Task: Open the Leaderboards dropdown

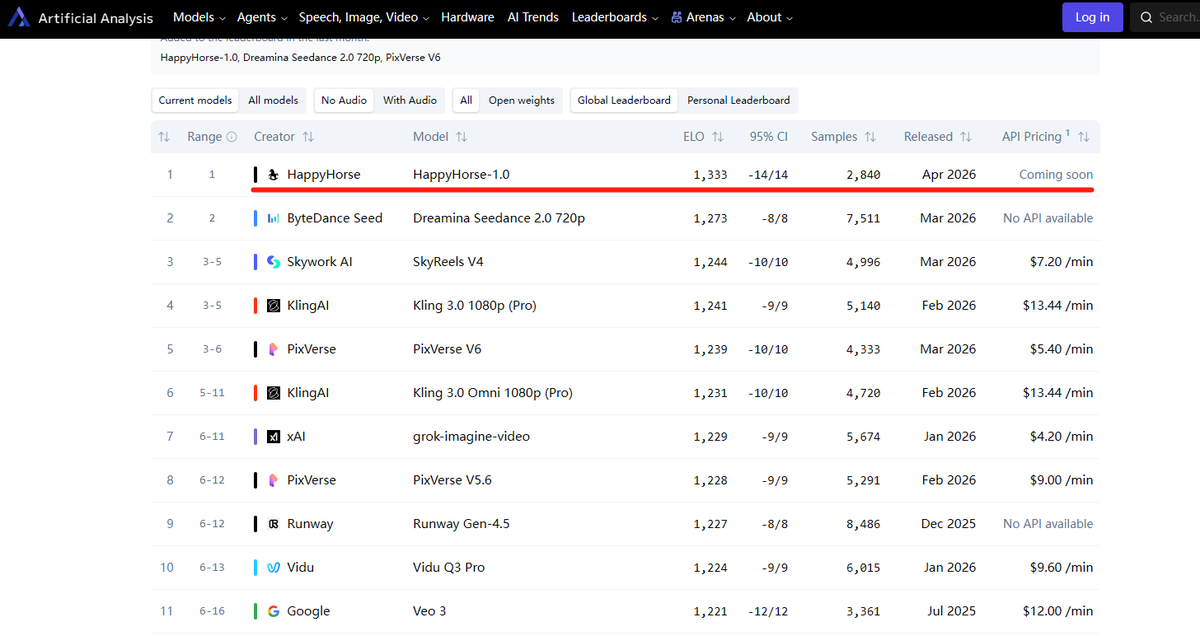Action: coord(614,17)
